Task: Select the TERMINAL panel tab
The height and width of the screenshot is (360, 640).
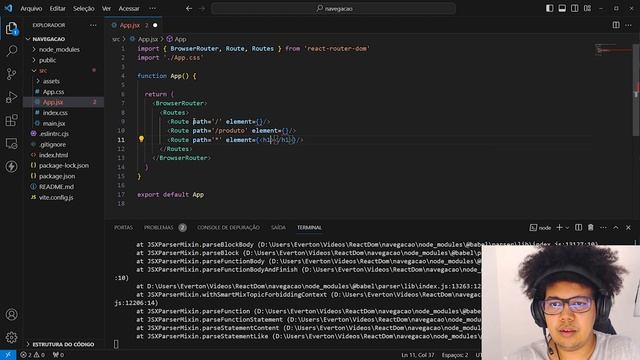Action: pyautogui.click(x=309, y=227)
